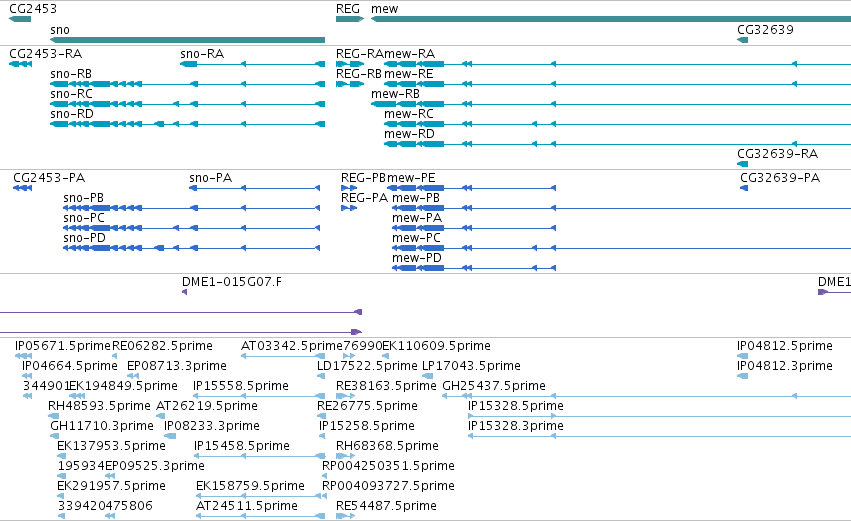Select mew-RA transcript label

[410, 54]
